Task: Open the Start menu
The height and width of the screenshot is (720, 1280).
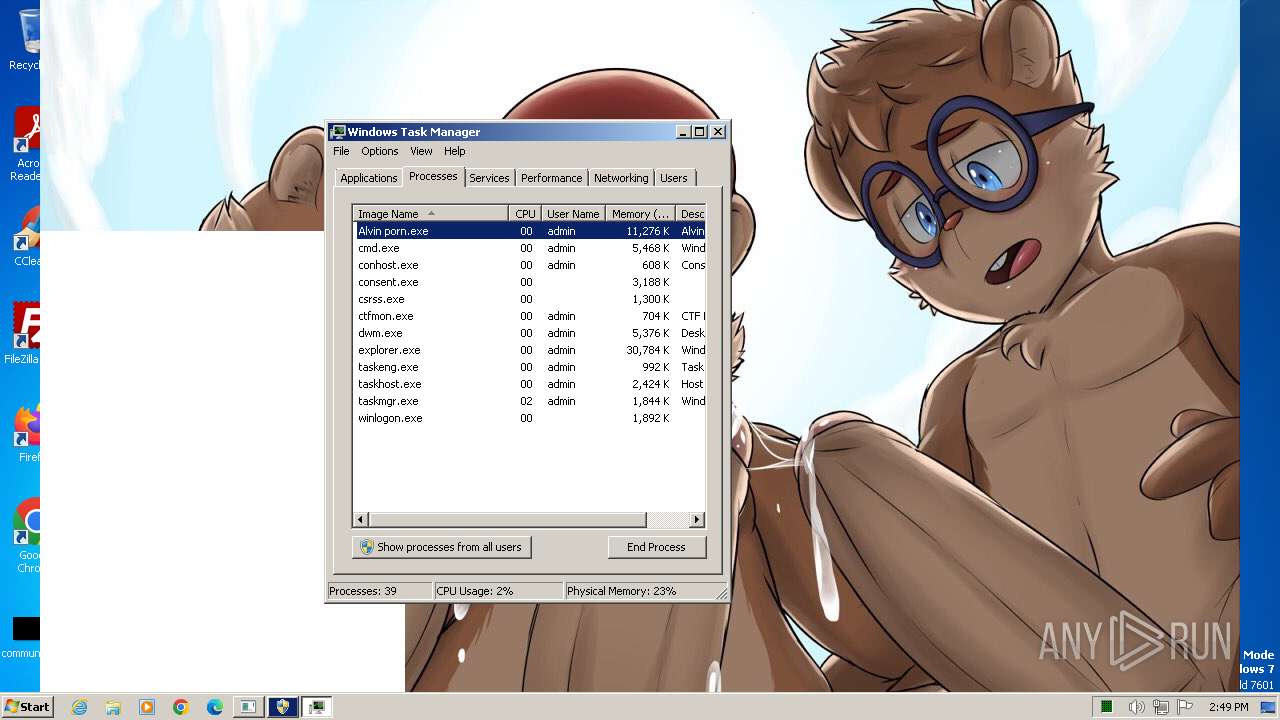Action: [27, 707]
